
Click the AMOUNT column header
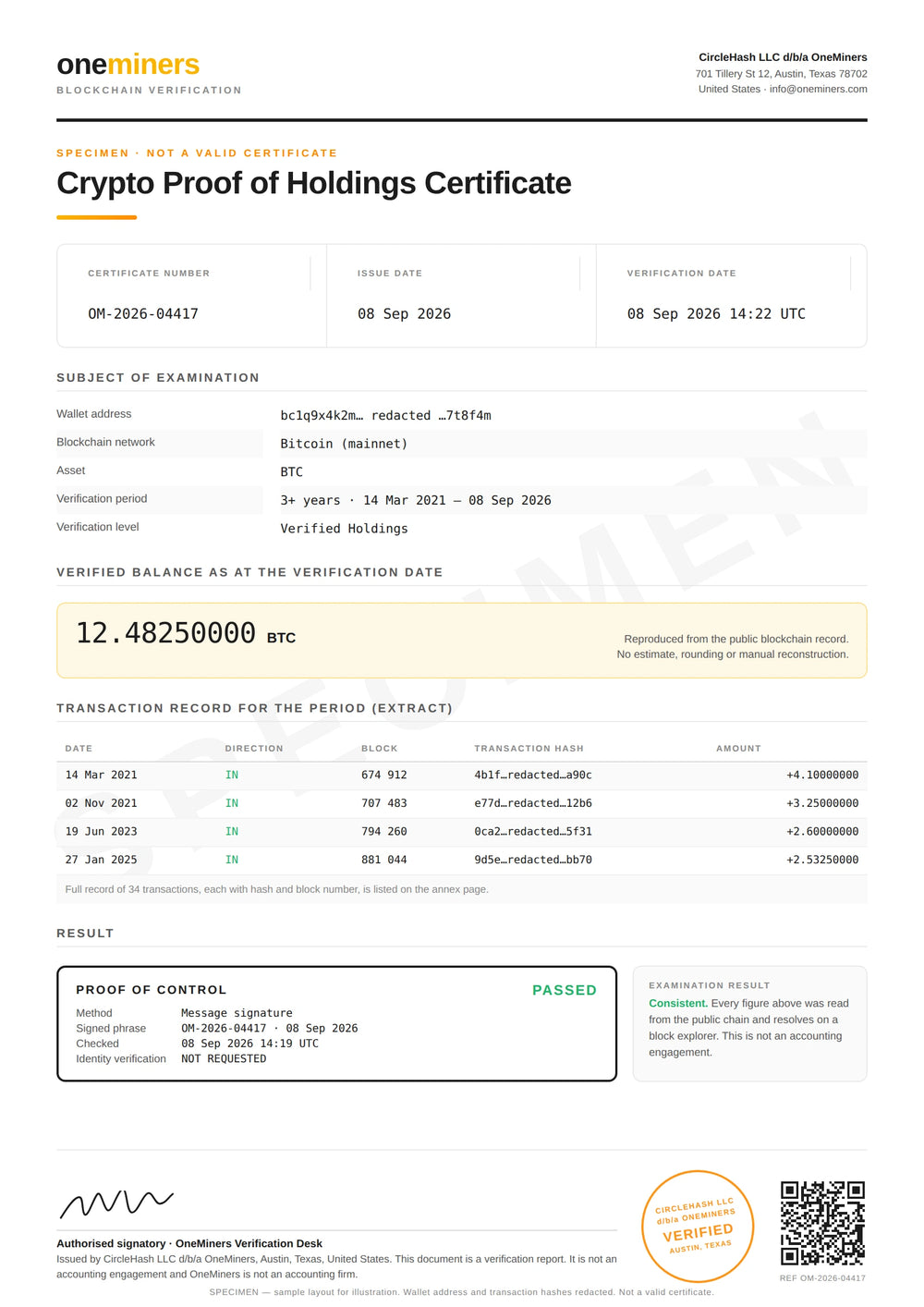coord(738,749)
